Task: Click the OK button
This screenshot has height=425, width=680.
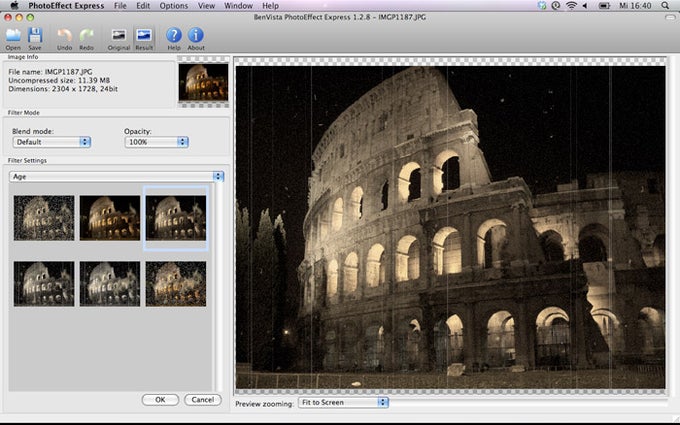Action: (159, 399)
